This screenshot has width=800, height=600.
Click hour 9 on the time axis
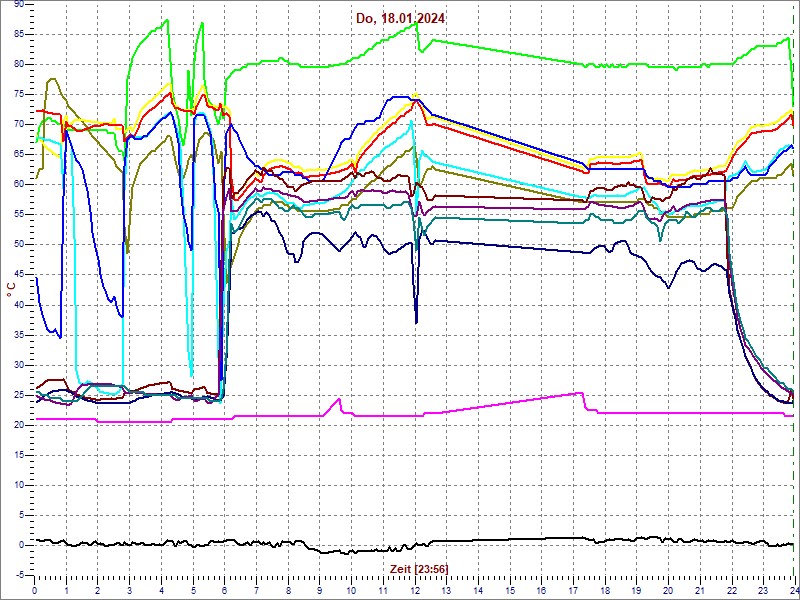coord(320,590)
